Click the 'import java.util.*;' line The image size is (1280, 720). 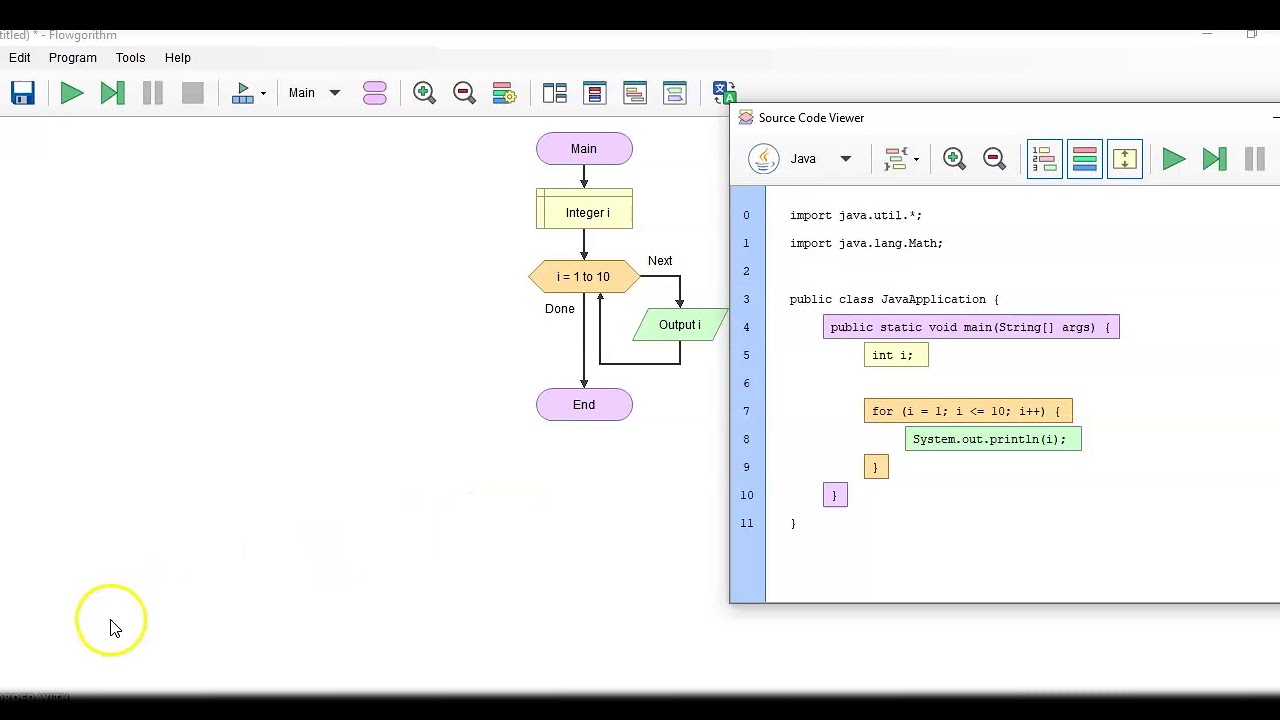[856, 215]
